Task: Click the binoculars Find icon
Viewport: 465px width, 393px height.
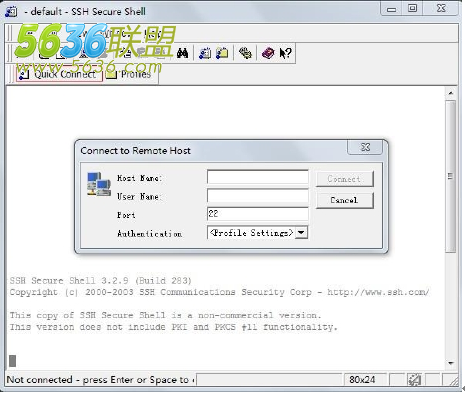Action: (x=182, y=53)
